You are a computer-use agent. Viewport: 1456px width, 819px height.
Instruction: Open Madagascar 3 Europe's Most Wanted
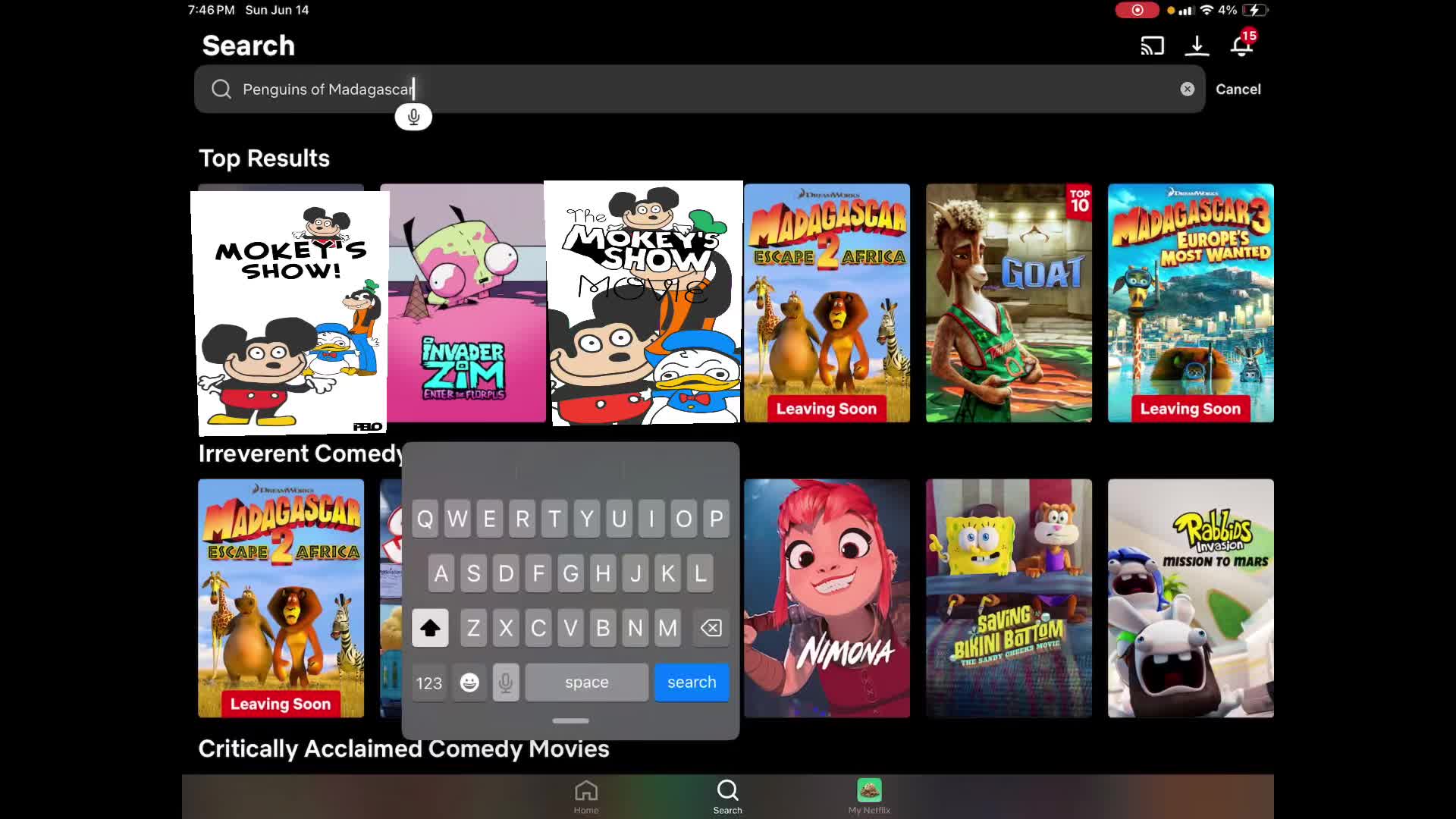pyautogui.click(x=1191, y=303)
